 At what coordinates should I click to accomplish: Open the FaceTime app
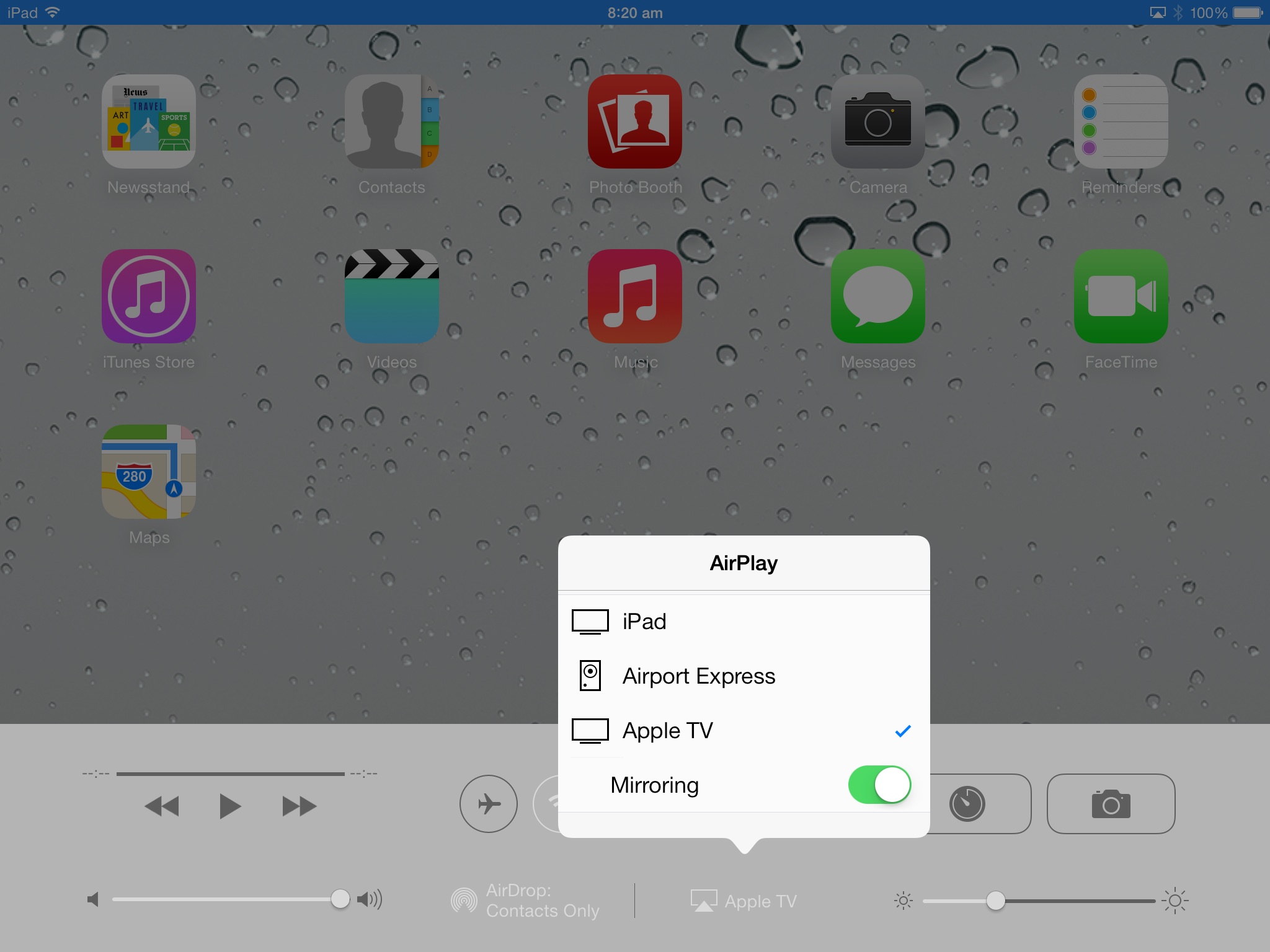coord(1121,297)
